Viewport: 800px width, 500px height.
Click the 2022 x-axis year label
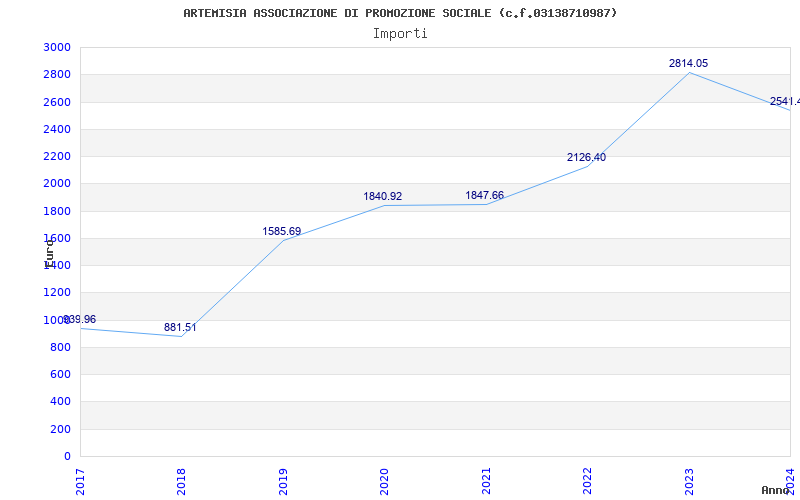(x=587, y=481)
